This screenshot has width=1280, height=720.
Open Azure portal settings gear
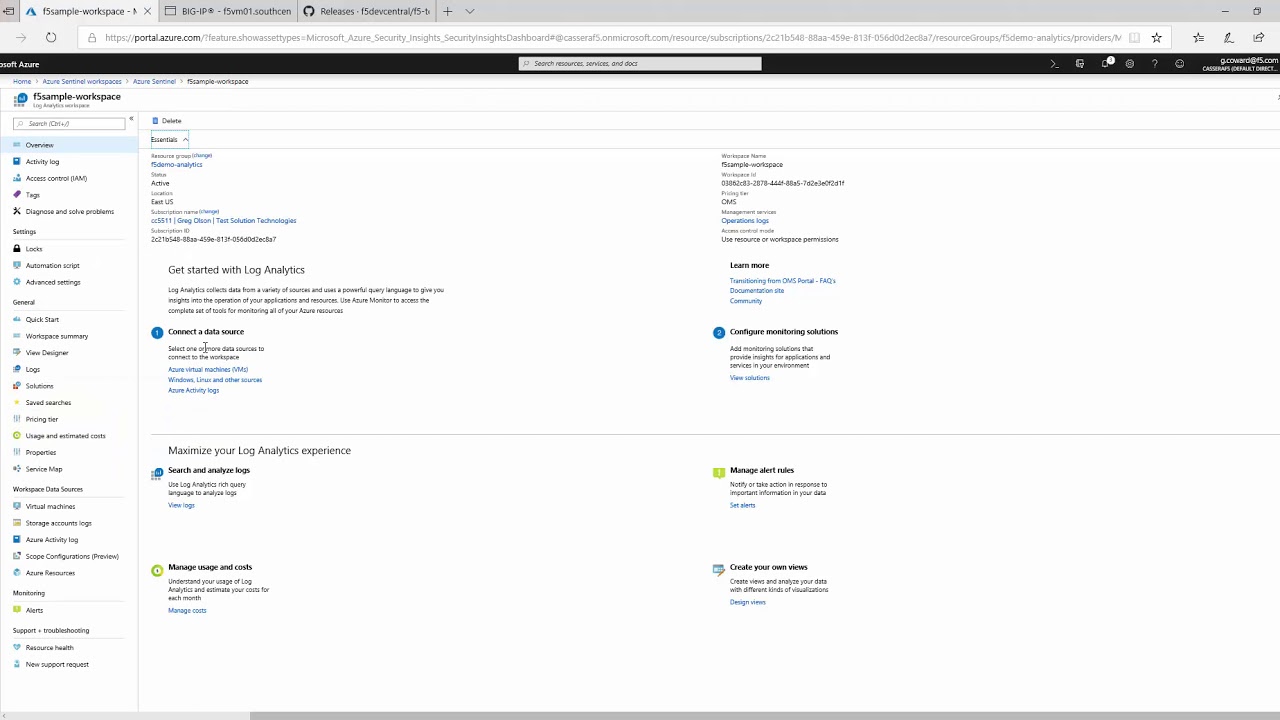[x=1130, y=64]
